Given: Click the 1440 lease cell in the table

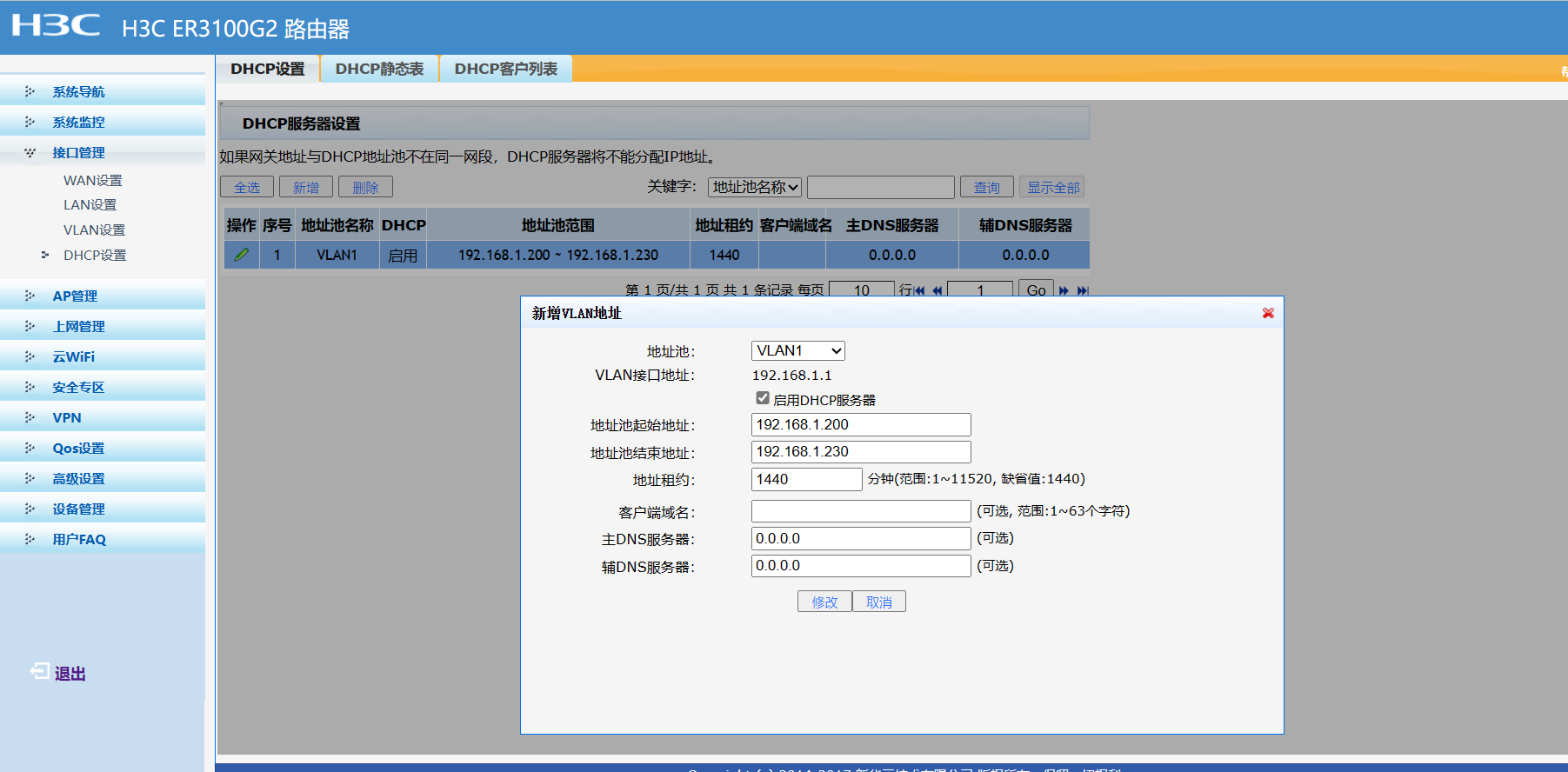Looking at the screenshot, I should (x=724, y=255).
